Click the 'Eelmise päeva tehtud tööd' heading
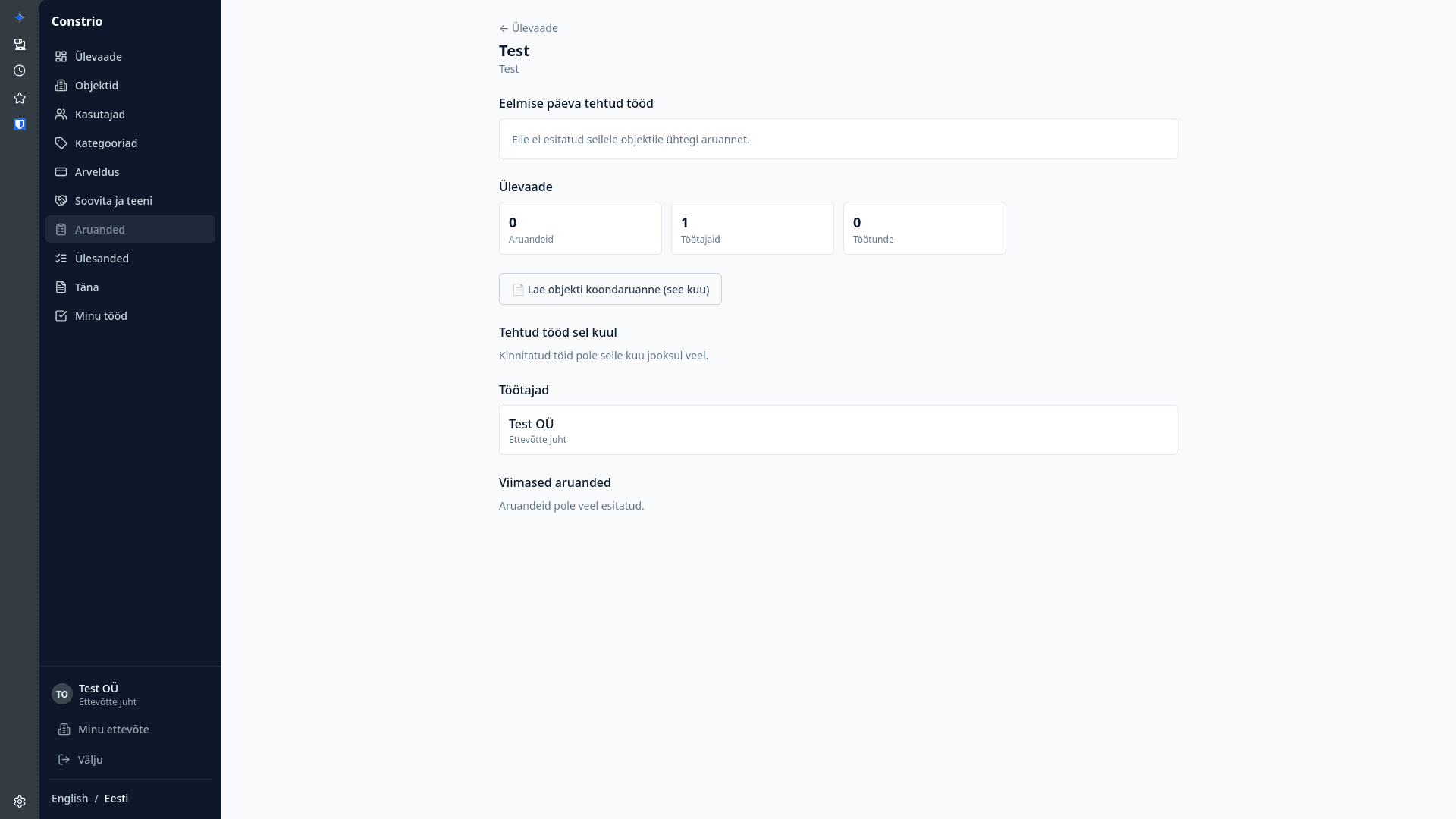Screen dimensions: 1456x819 (x=576, y=103)
